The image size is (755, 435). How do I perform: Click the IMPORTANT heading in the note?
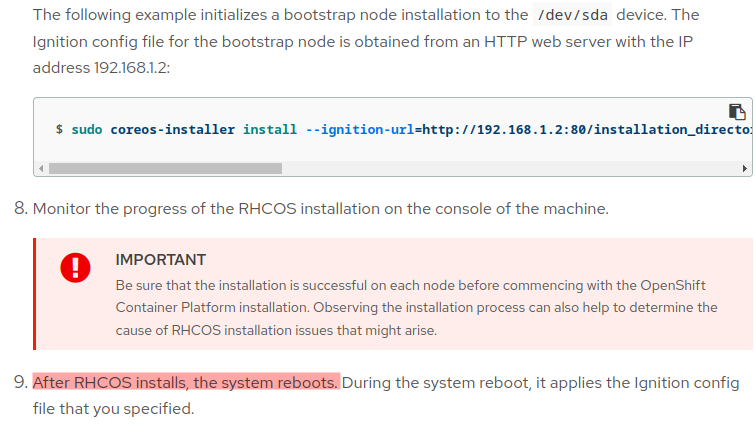click(x=160, y=260)
